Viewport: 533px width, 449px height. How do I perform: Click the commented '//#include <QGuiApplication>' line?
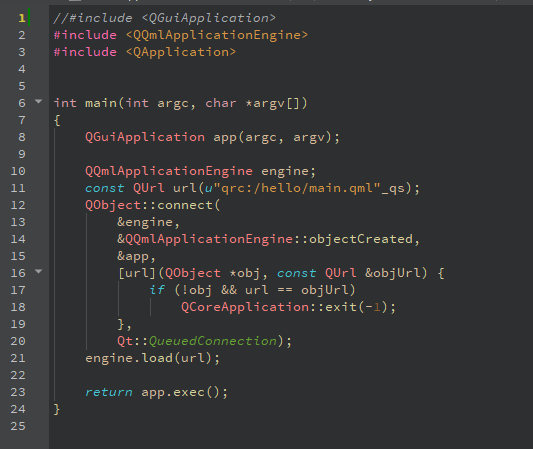coord(165,18)
